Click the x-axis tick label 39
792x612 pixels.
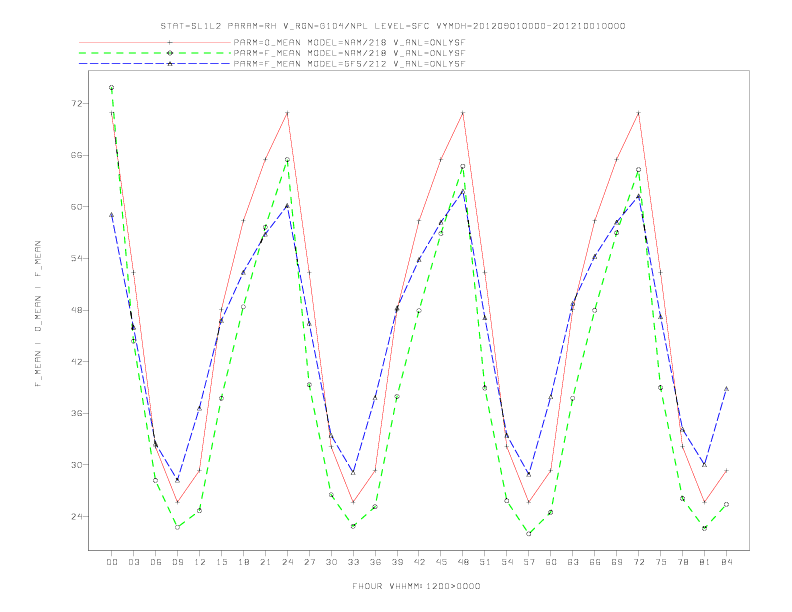tap(397, 562)
